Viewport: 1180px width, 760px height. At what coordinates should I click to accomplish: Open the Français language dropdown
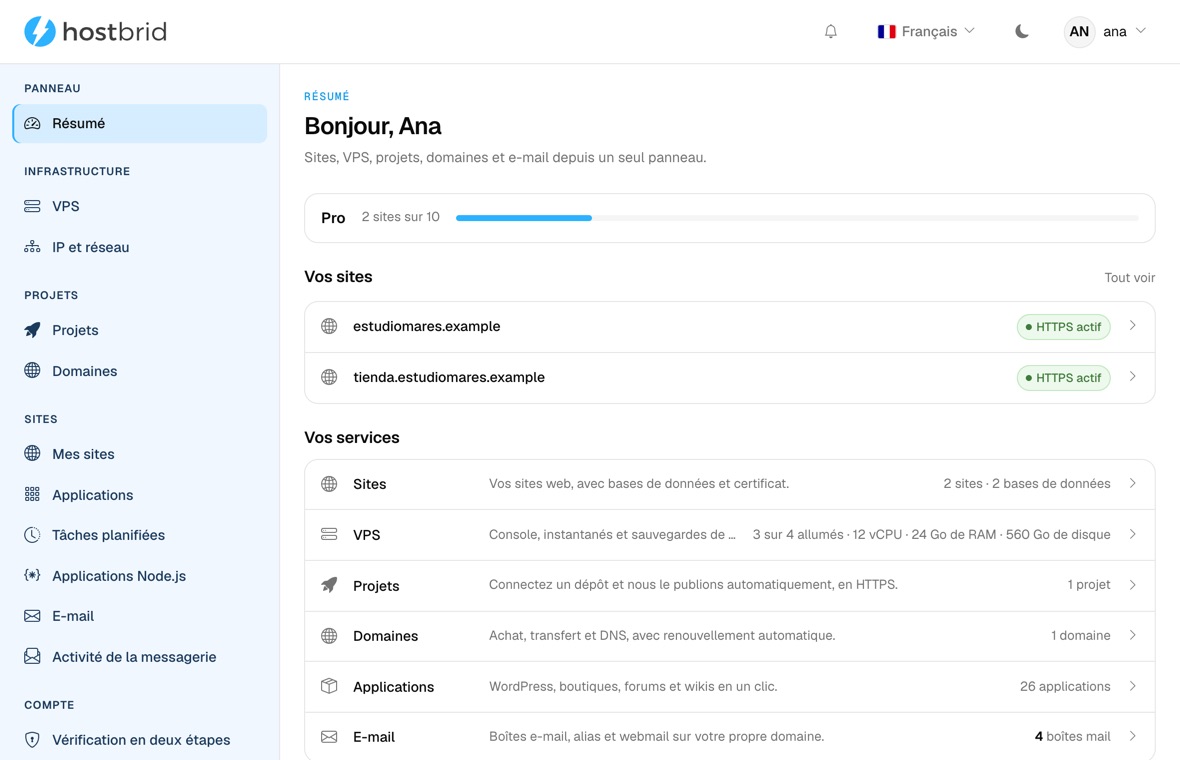[926, 32]
